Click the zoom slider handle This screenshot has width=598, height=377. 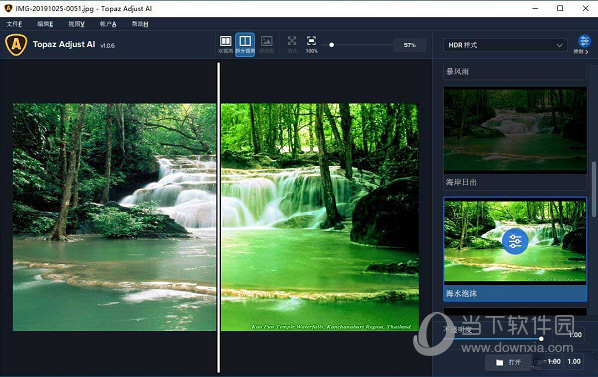pyautogui.click(x=331, y=45)
